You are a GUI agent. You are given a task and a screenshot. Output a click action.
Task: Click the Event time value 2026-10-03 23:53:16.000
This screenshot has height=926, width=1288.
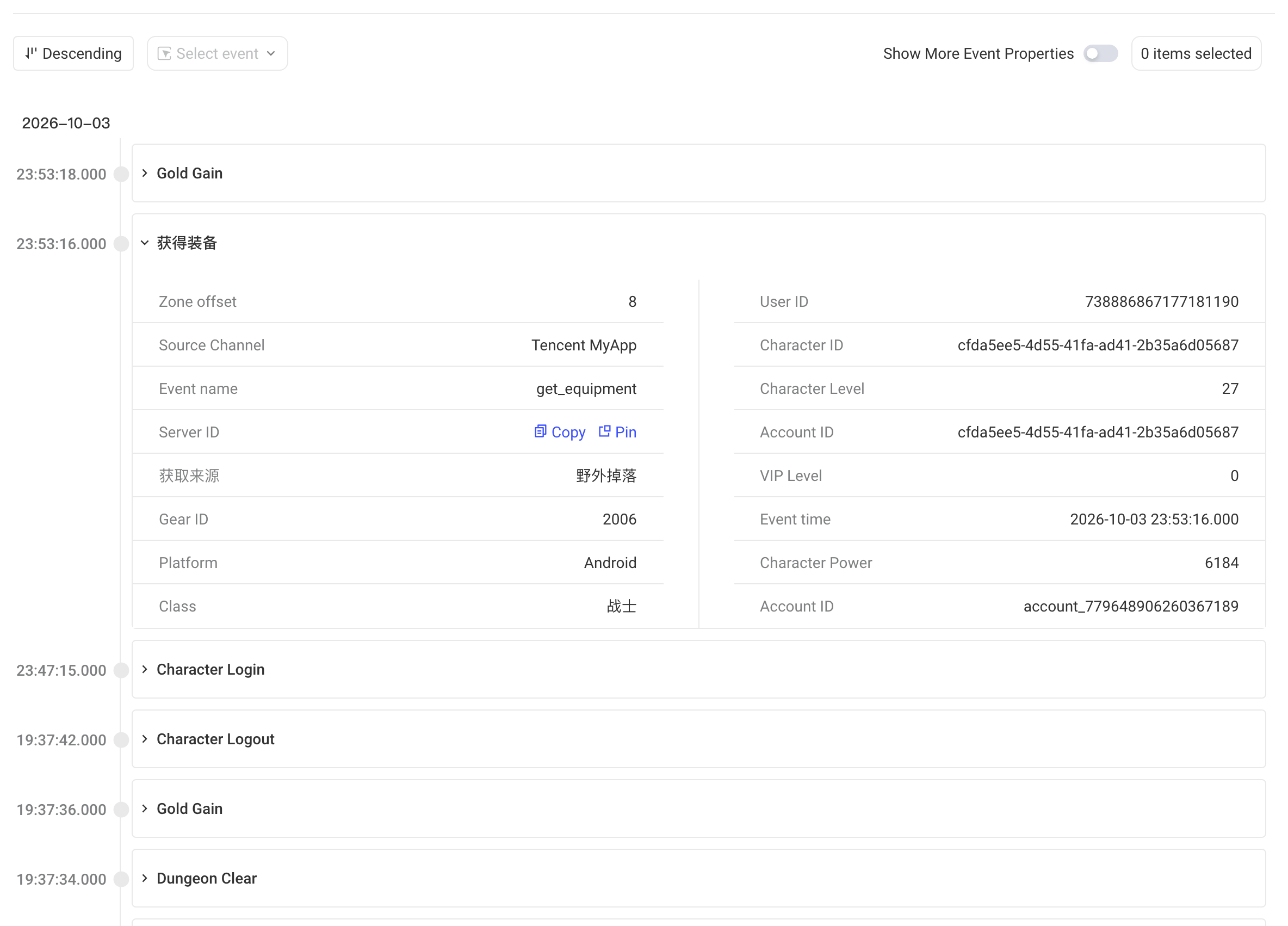coord(1154,519)
